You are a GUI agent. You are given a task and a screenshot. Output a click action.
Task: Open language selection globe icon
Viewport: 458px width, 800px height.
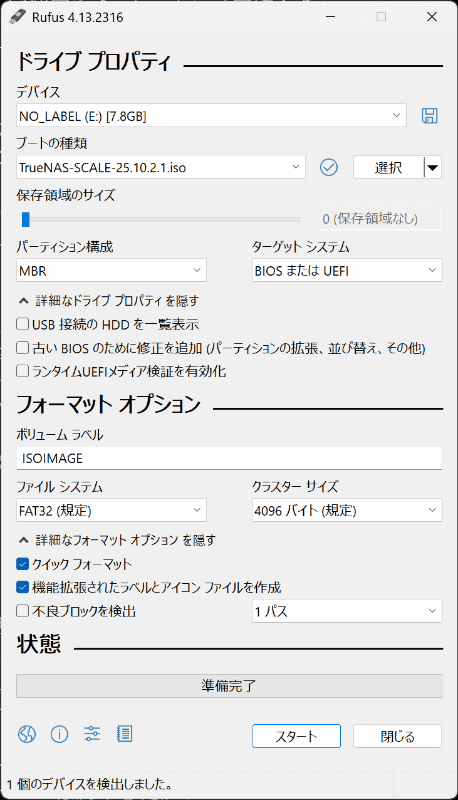coord(27,735)
